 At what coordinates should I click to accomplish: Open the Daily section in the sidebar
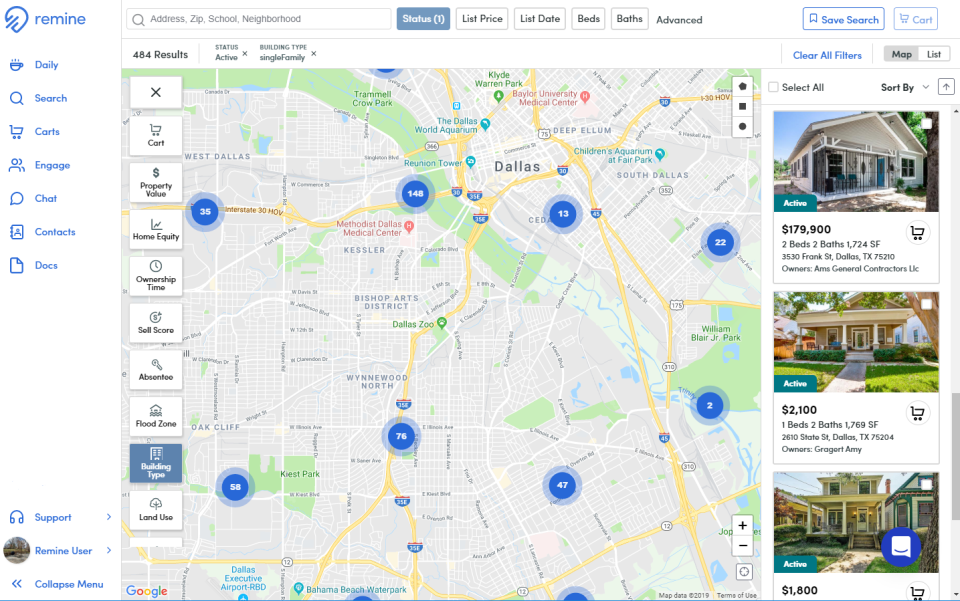(34, 65)
